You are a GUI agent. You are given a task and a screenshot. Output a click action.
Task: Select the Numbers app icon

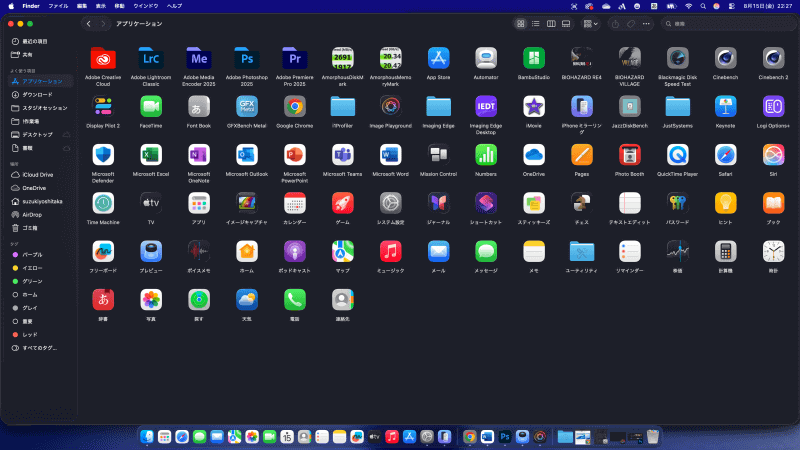pos(486,155)
